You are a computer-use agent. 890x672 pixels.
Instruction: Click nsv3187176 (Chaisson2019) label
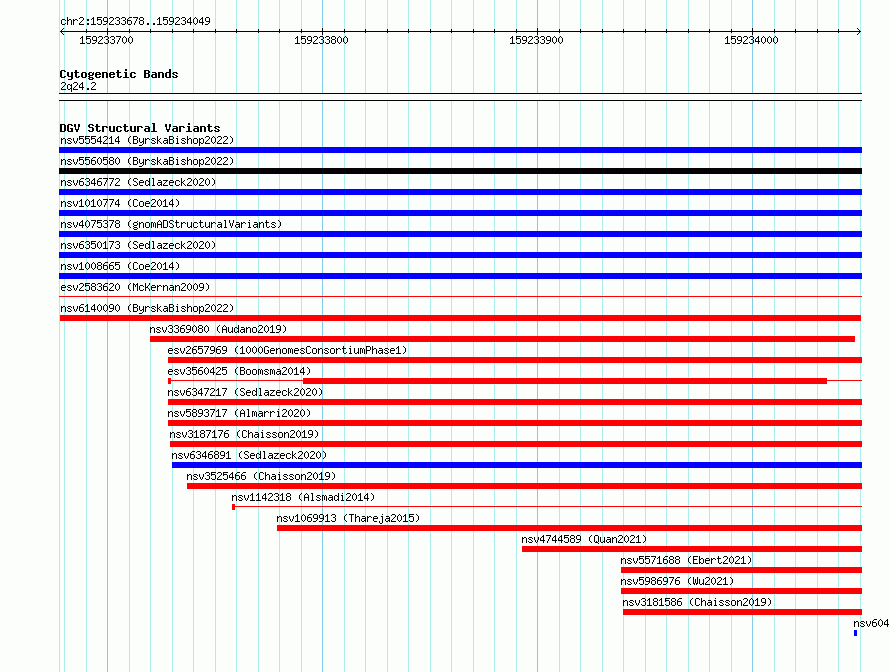coord(244,434)
